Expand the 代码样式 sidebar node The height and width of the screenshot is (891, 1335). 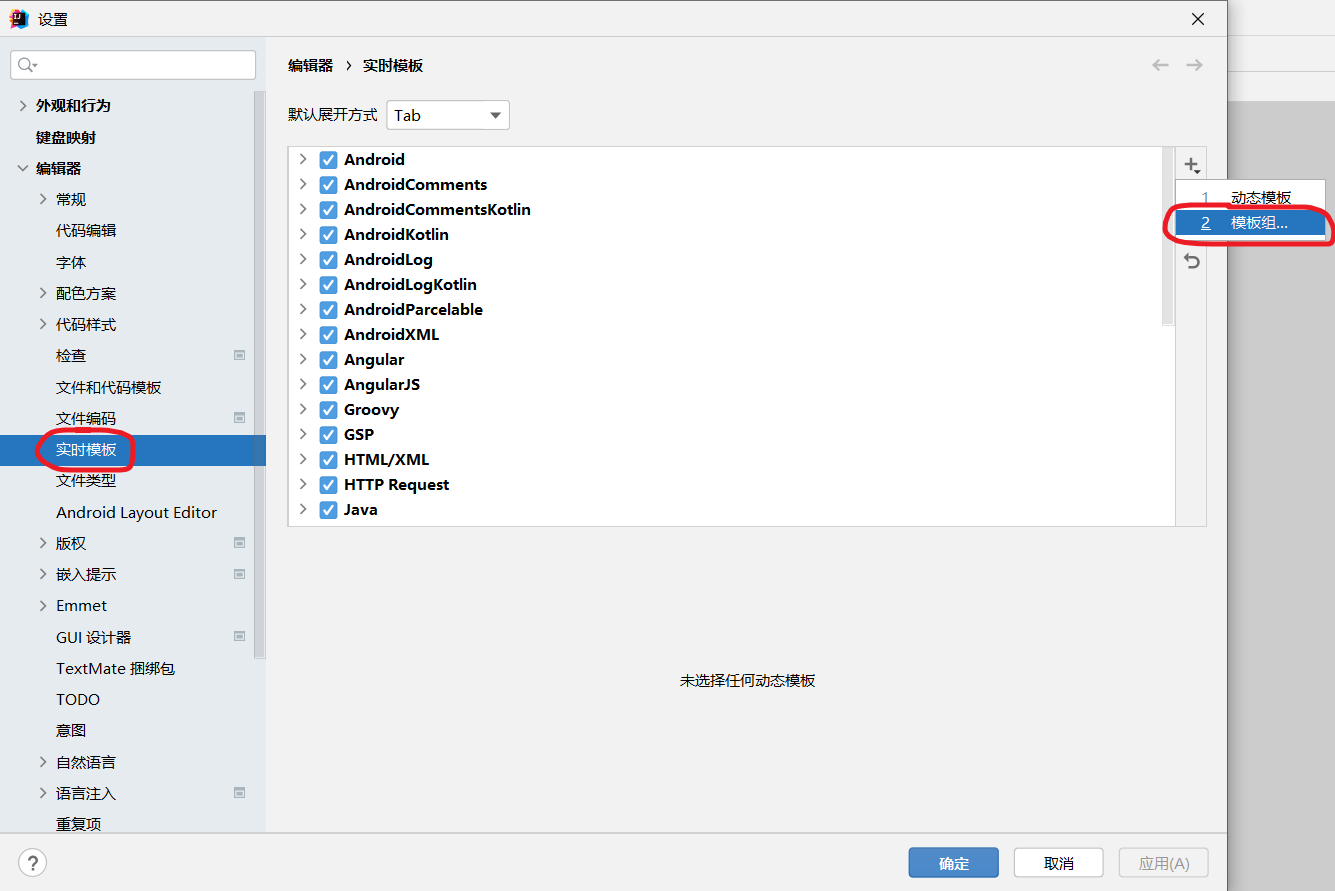click(43, 324)
